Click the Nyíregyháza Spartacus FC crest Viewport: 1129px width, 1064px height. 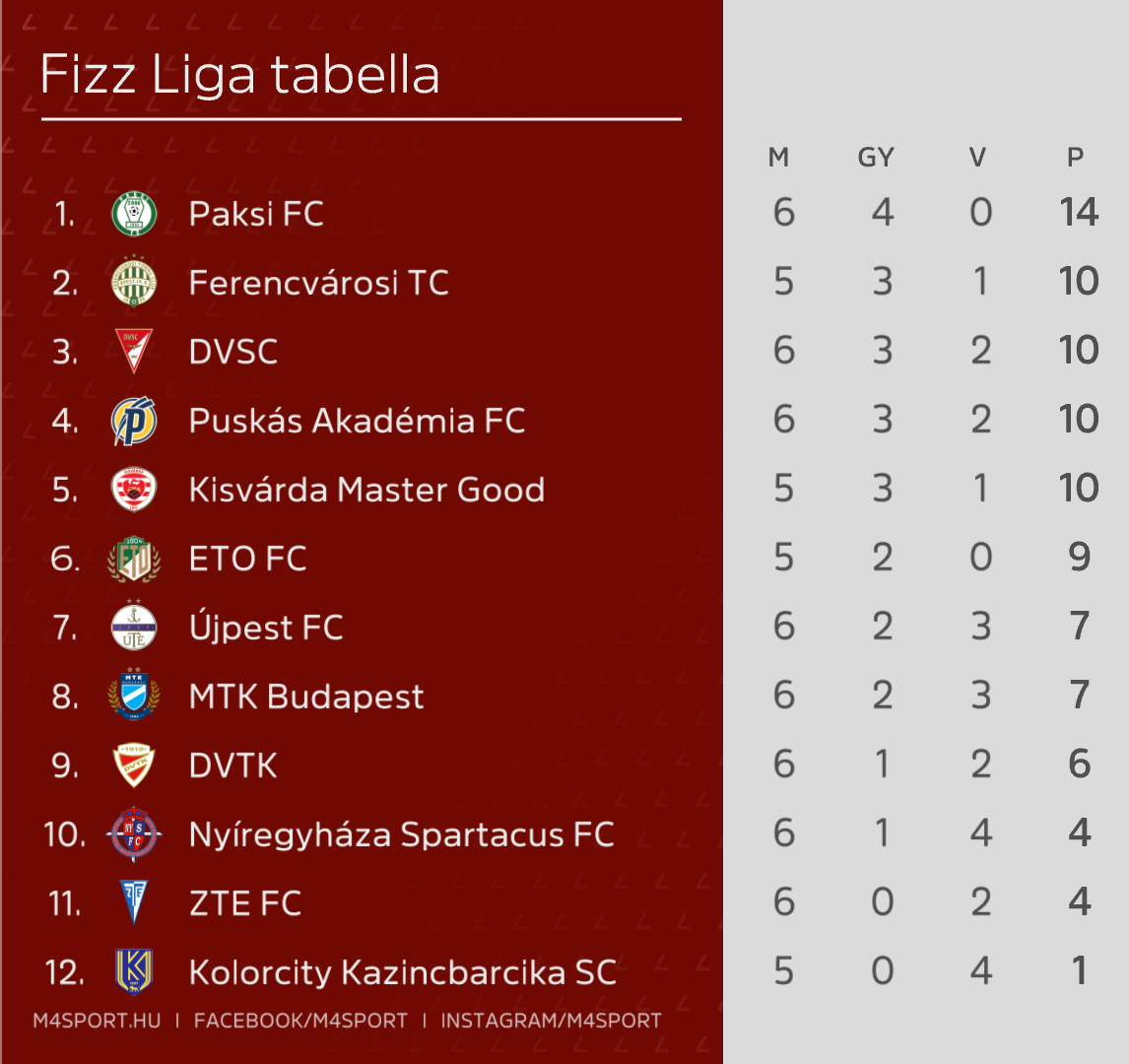coord(134,834)
